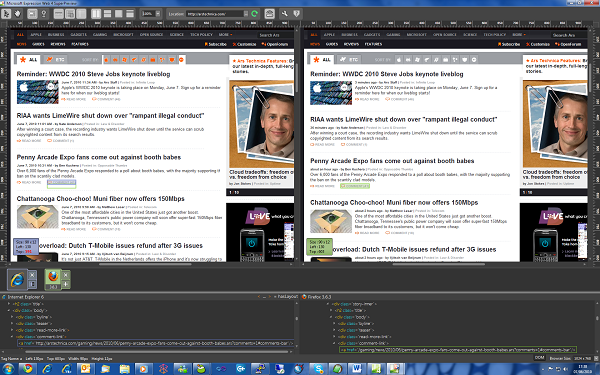Remove the Internet Explorer baseline browser
Viewport: 600px width, 375px height.
(x=32, y=275)
